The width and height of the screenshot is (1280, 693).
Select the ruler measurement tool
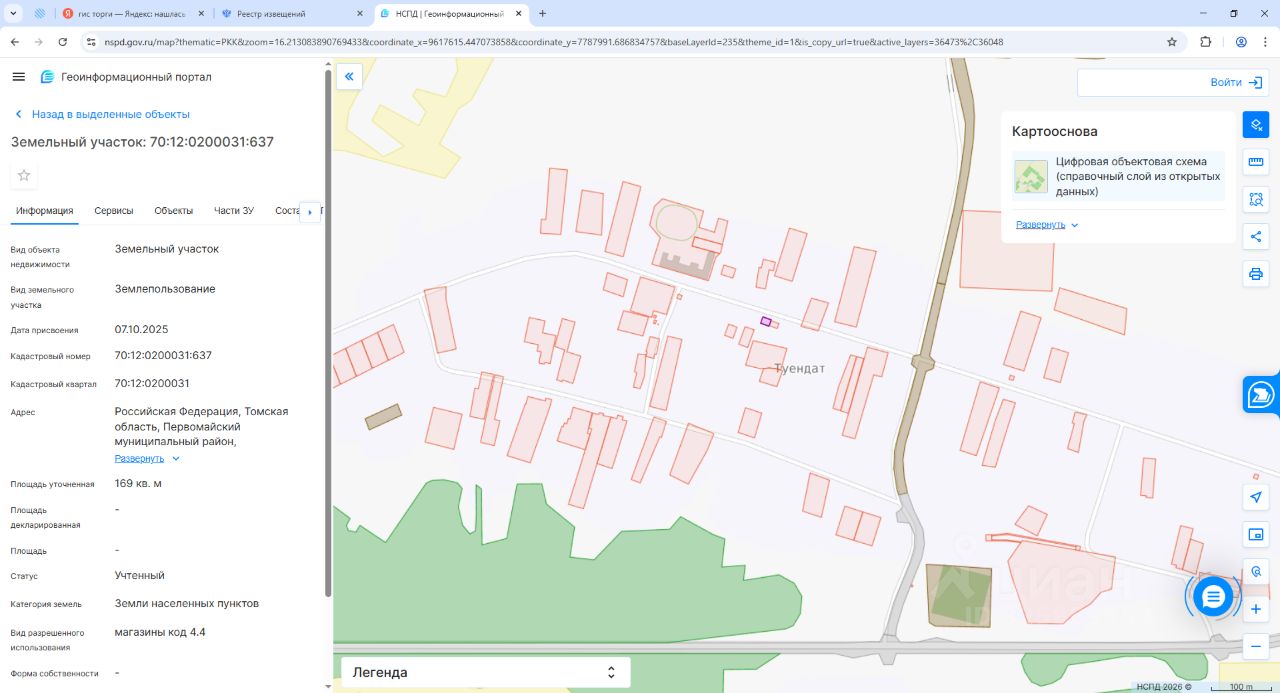click(1256, 162)
